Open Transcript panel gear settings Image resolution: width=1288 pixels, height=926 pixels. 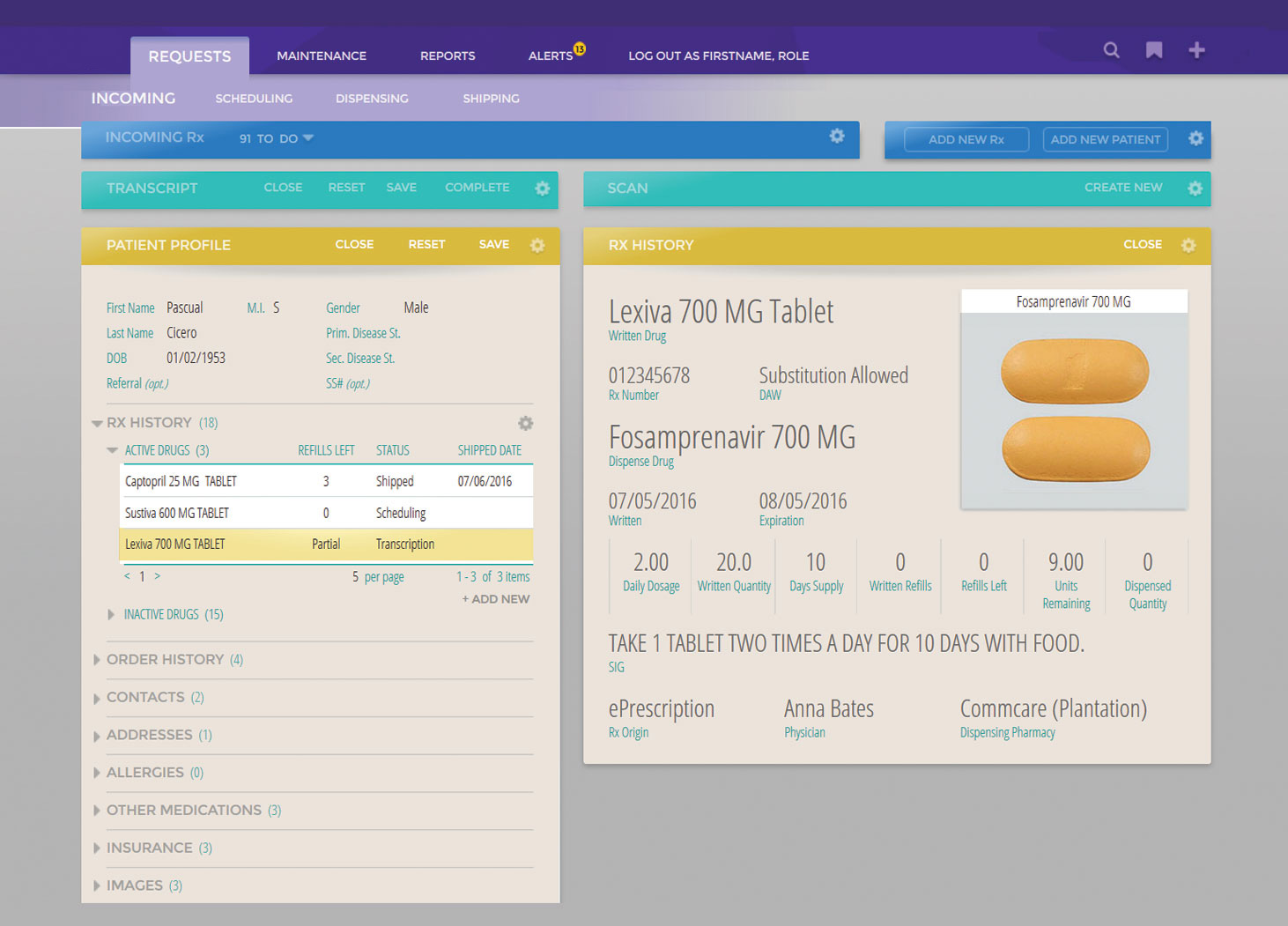tap(543, 189)
